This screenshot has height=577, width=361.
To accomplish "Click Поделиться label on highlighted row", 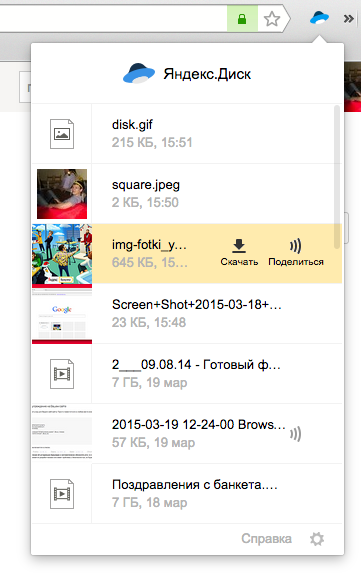I will [296, 262].
